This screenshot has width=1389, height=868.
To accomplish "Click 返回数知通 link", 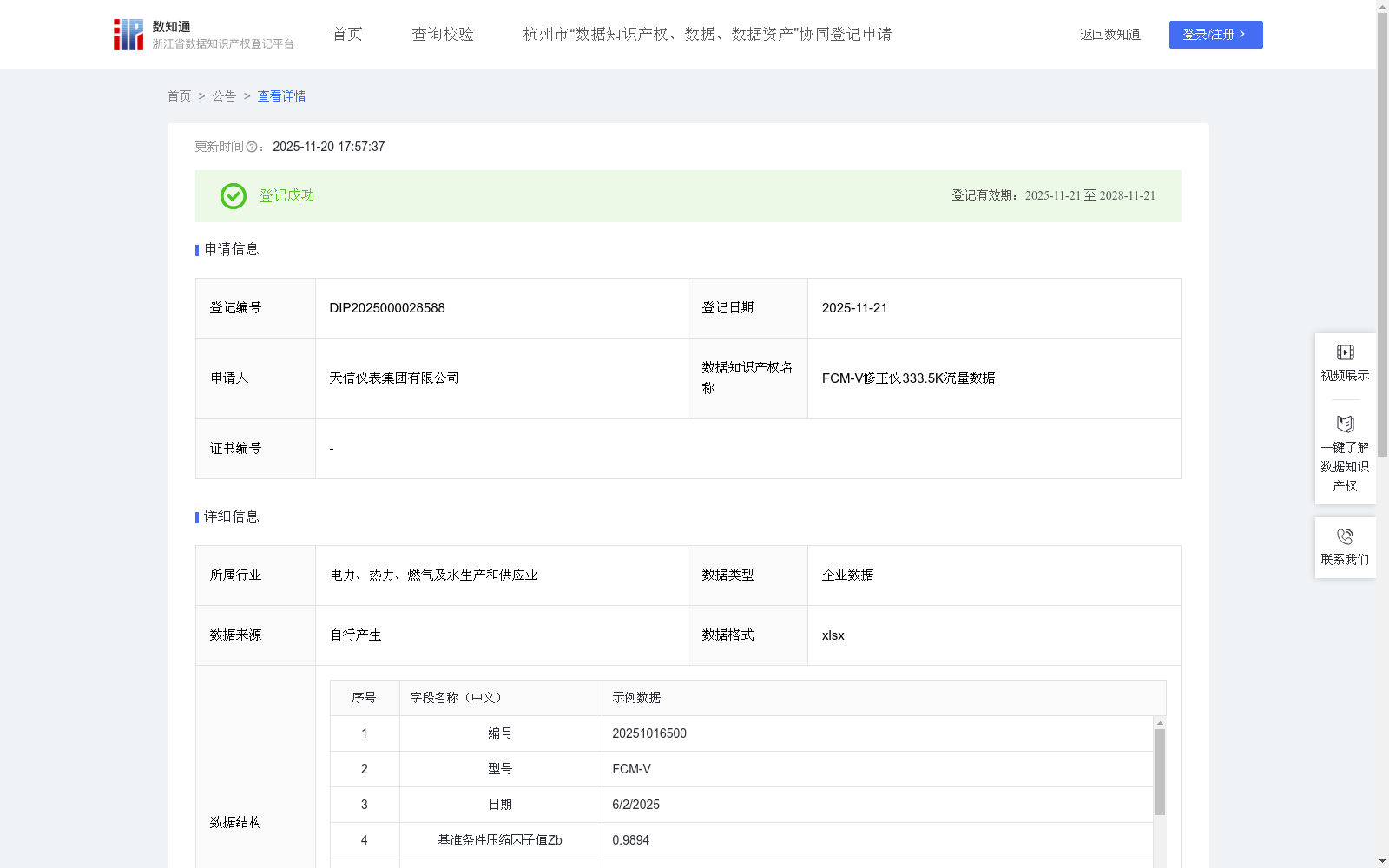I will (1110, 35).
